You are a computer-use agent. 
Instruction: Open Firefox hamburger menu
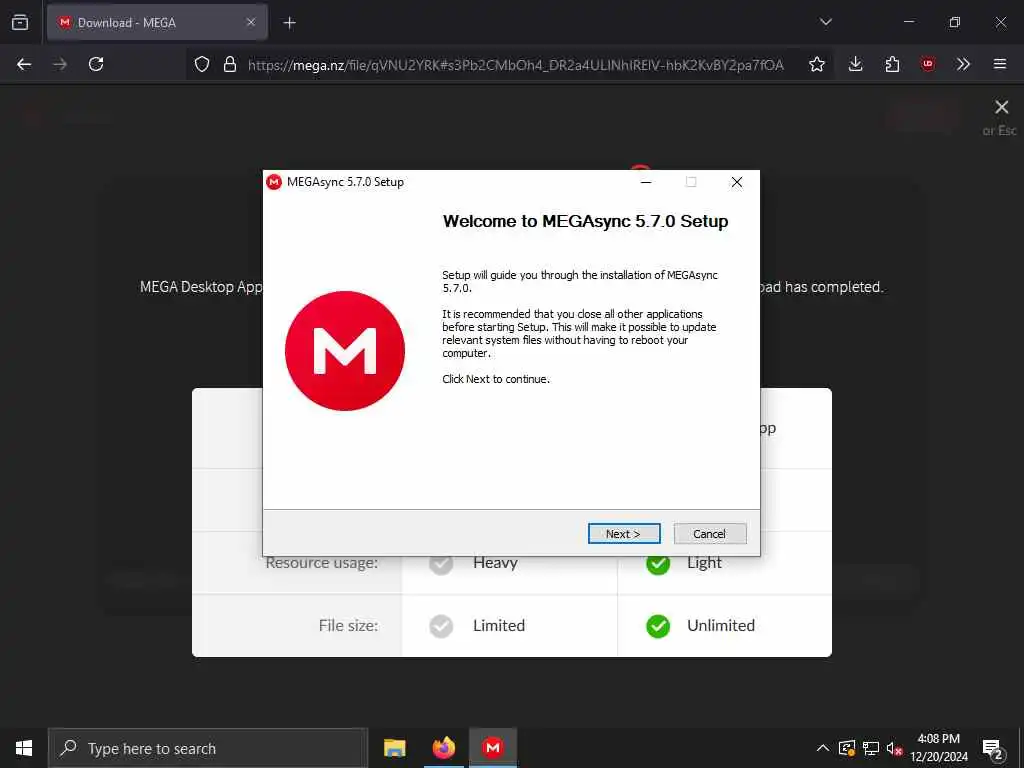[x=1000, y=64]
